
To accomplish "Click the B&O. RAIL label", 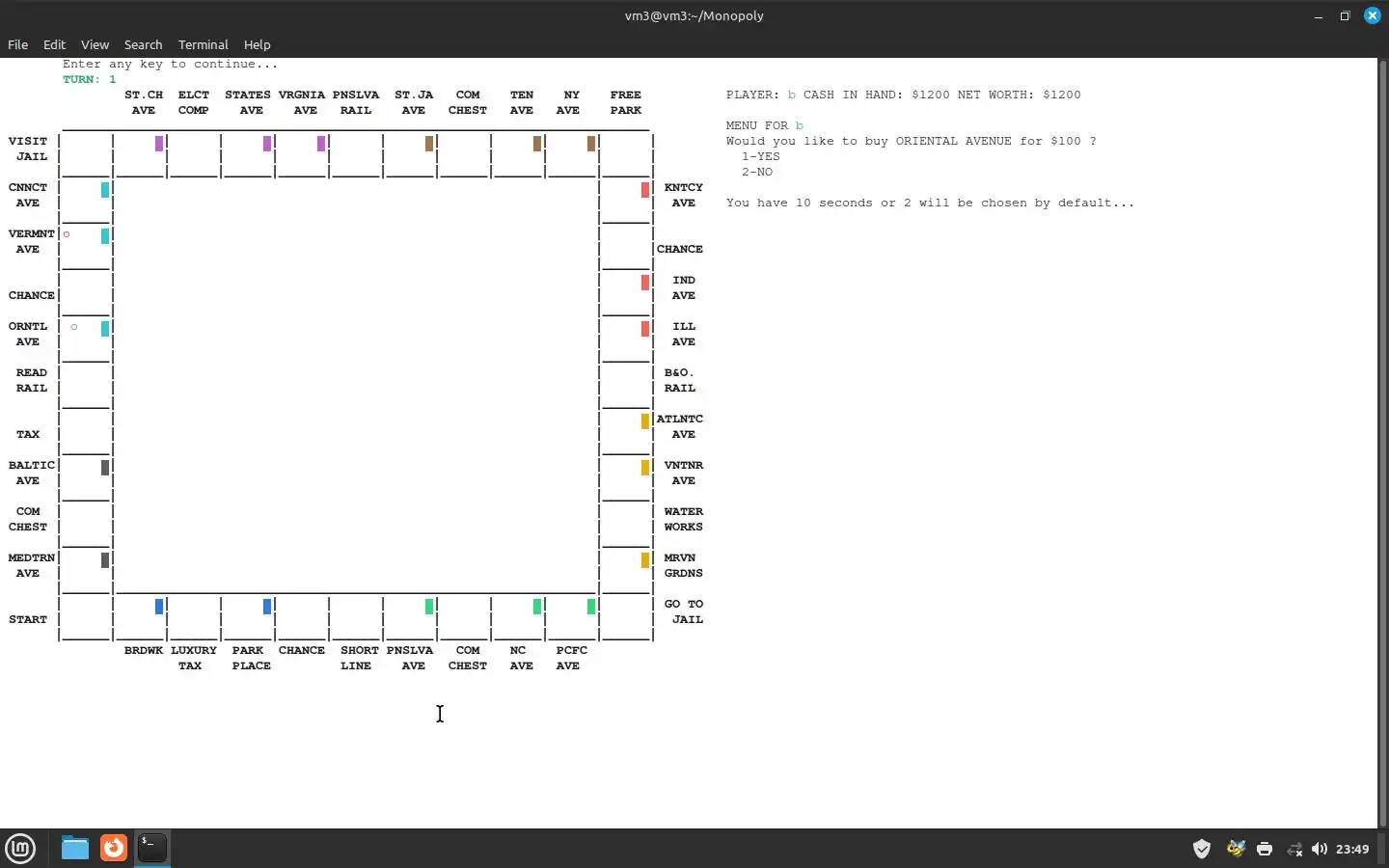I will tap(680, 380).
